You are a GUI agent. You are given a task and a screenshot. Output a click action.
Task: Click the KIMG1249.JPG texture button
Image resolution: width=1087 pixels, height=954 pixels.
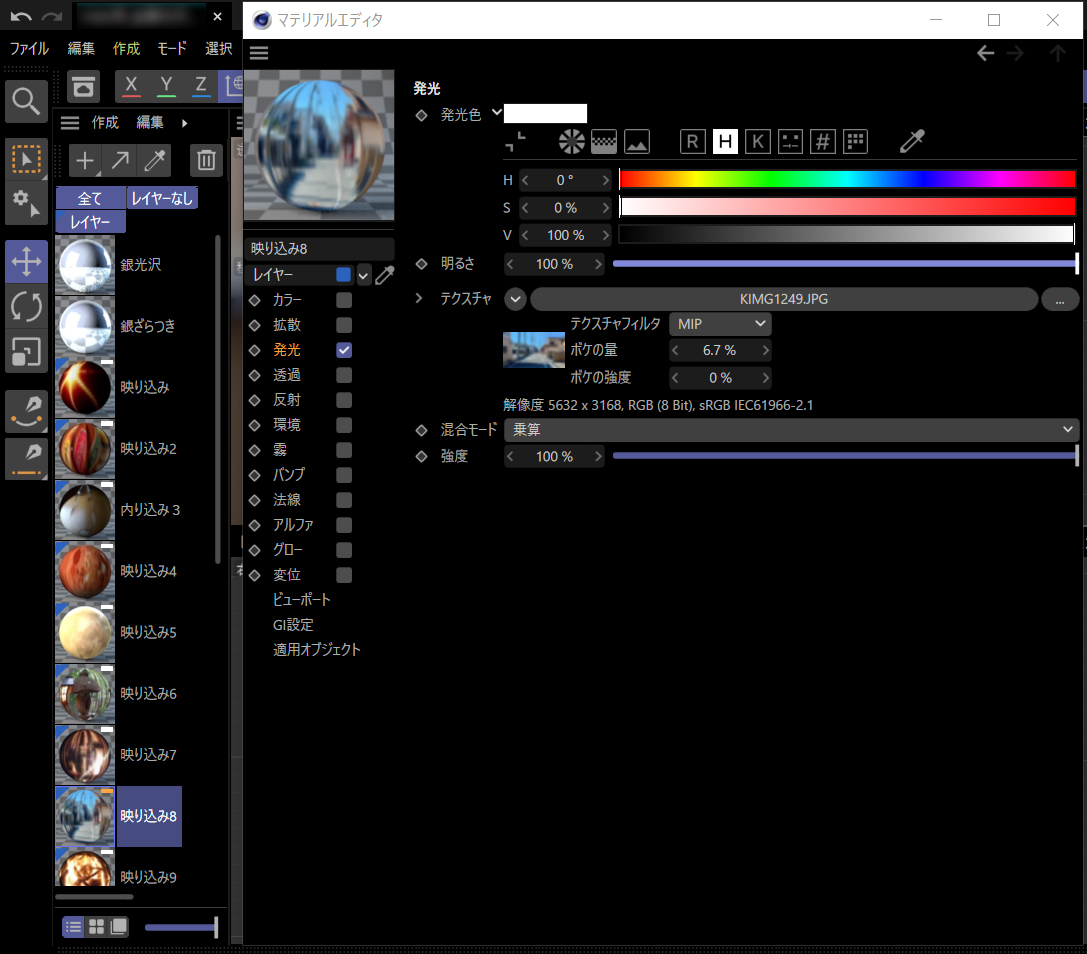[x=783, y=299]
